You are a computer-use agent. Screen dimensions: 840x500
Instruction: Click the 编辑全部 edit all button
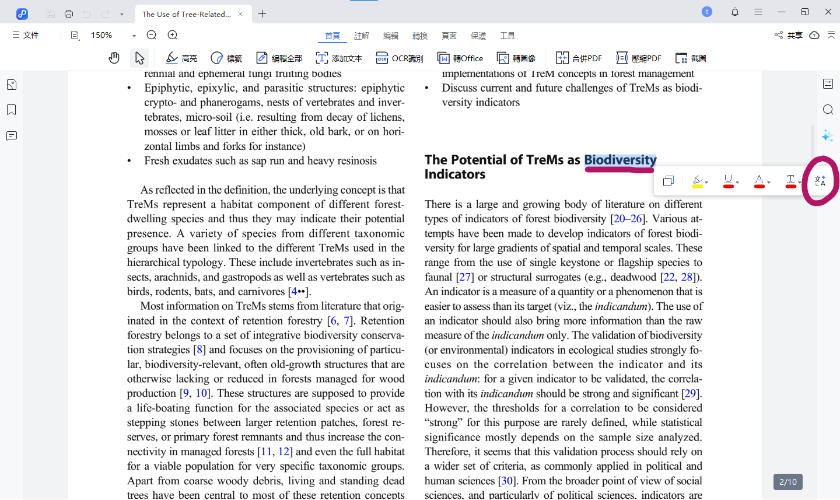(279, 58)
